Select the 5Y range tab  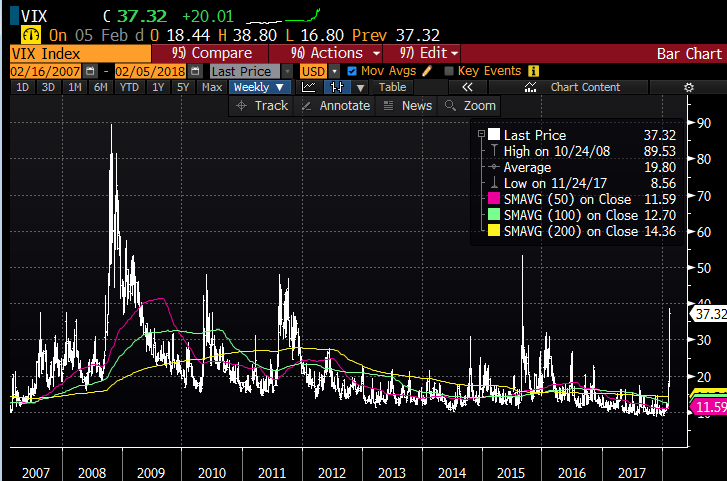pyautogui.click(x=182, y=87)
